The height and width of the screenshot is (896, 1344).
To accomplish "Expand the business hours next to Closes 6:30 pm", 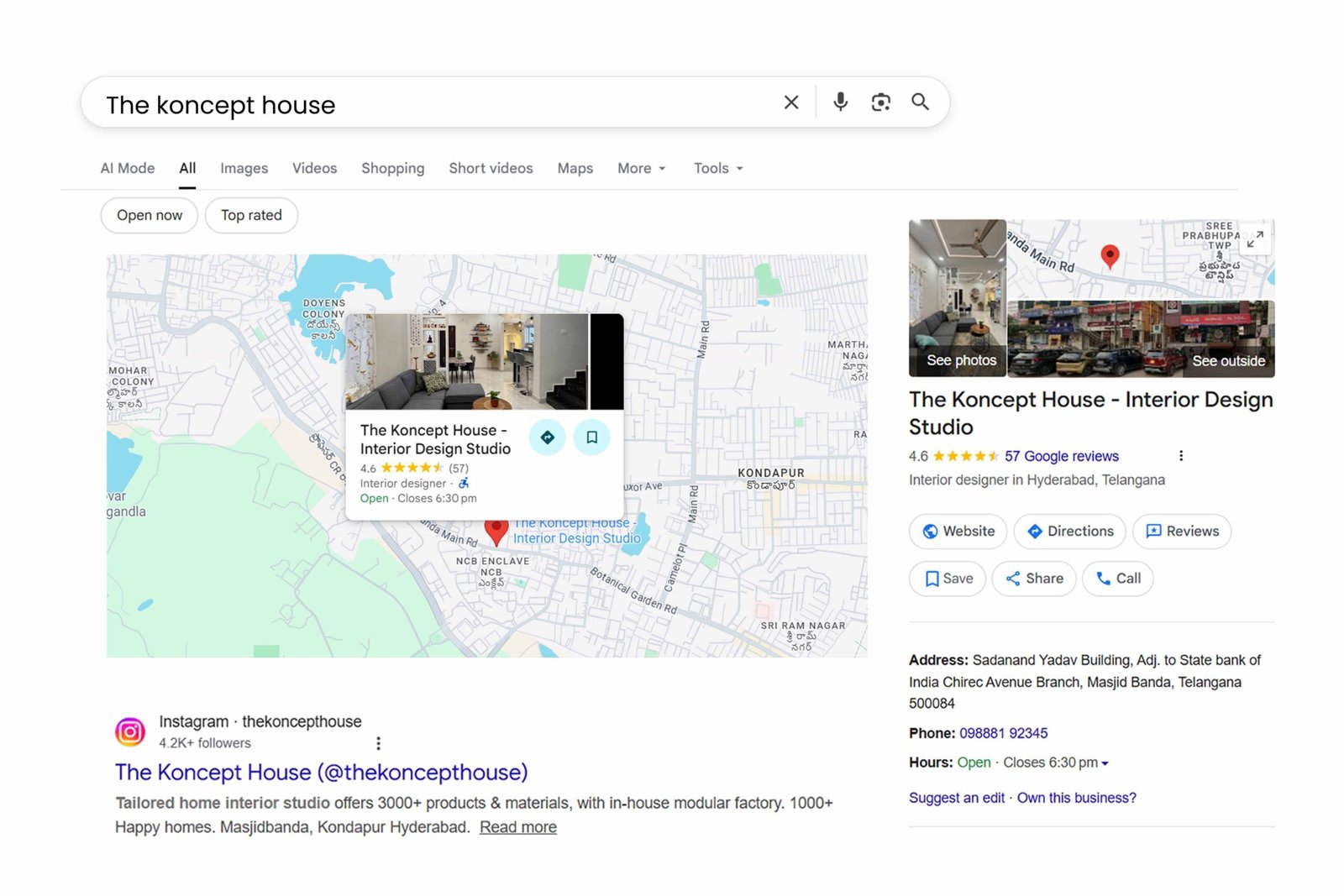I will coord(1105,762).
